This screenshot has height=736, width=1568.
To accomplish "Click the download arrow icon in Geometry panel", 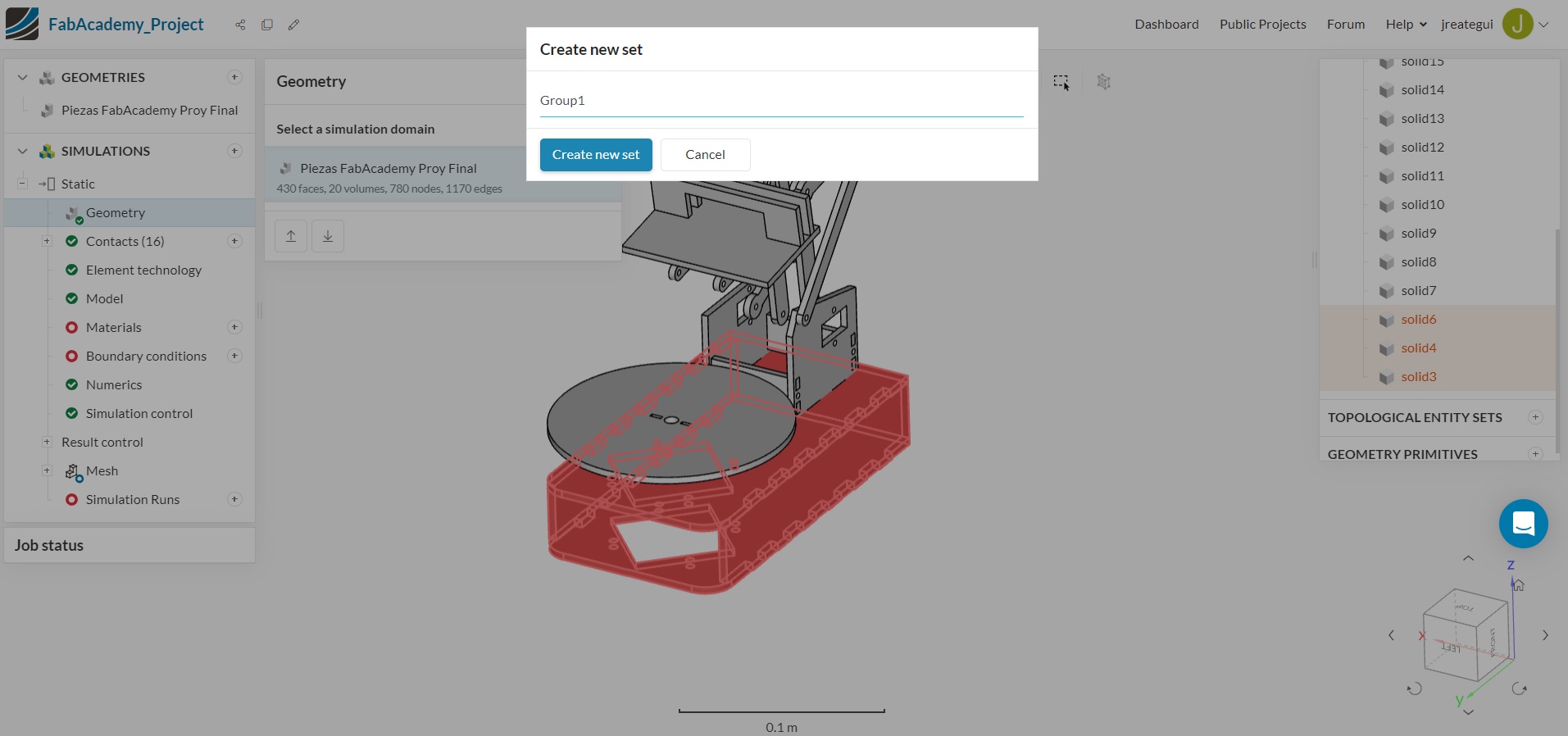I will [328, 236].
